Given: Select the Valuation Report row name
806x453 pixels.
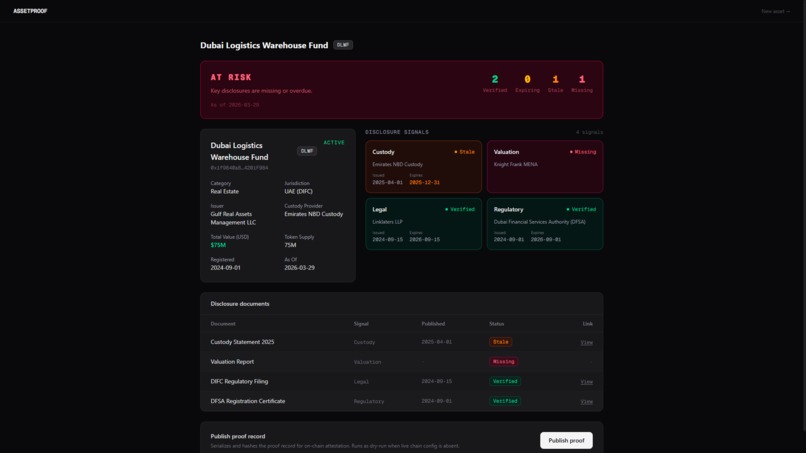Looking at the screenshot, I should (232, 362).
